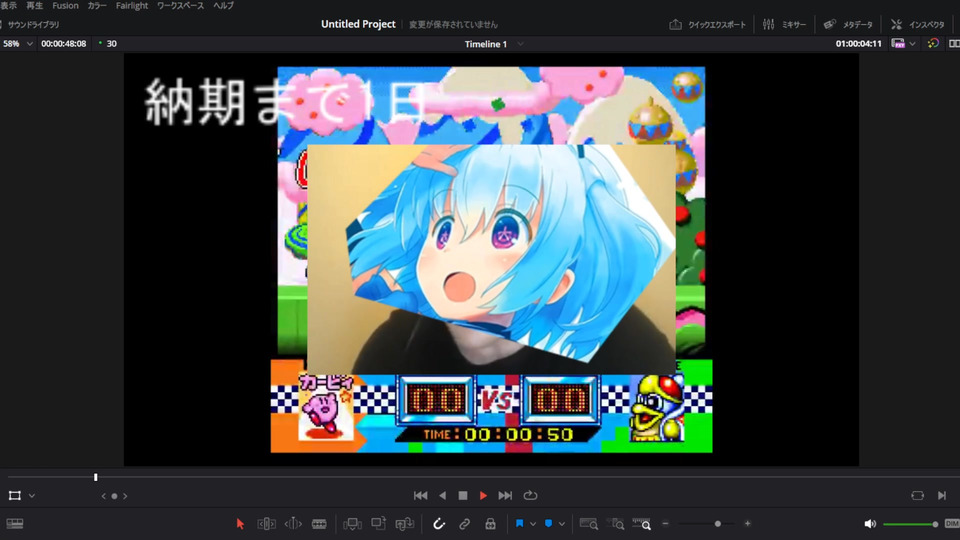
Task: Click the 00:00:48:08 duration field
Action: tap(64, 43)
